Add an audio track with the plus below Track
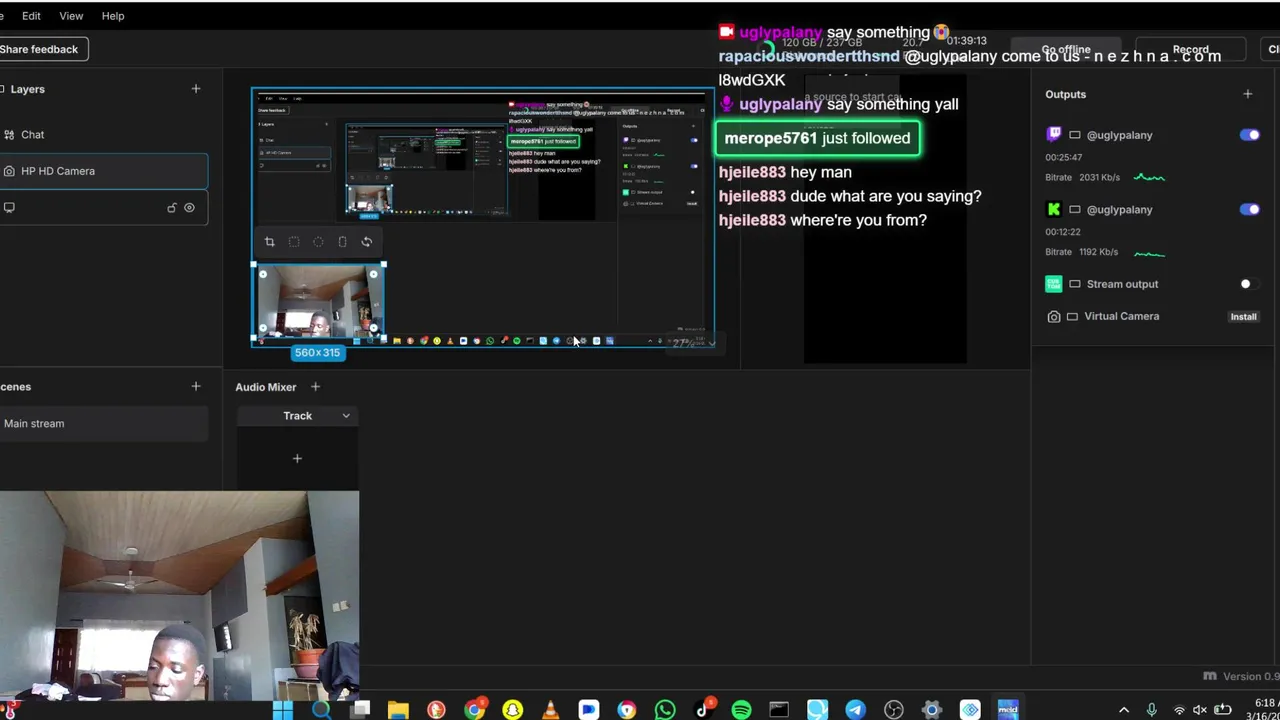The width and height of the screenshot is (1280, 720). (297, 458)
